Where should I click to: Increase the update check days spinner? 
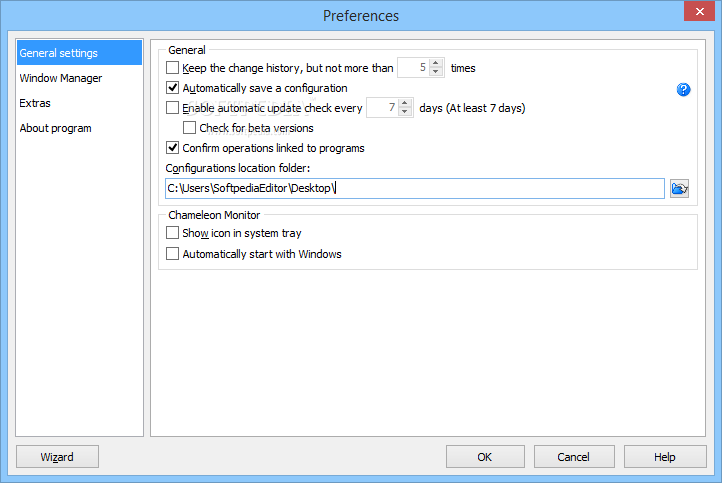coord(405,104)
